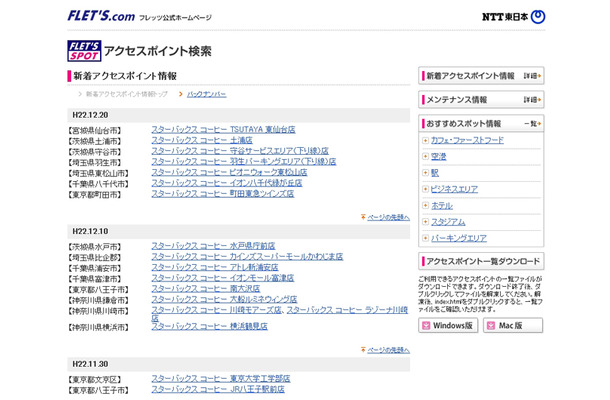Open 横浜鶴見店 link
Image resolution: width=610 pixels, height=400 pixels.
pyautogui.click(x=209, y=326)
